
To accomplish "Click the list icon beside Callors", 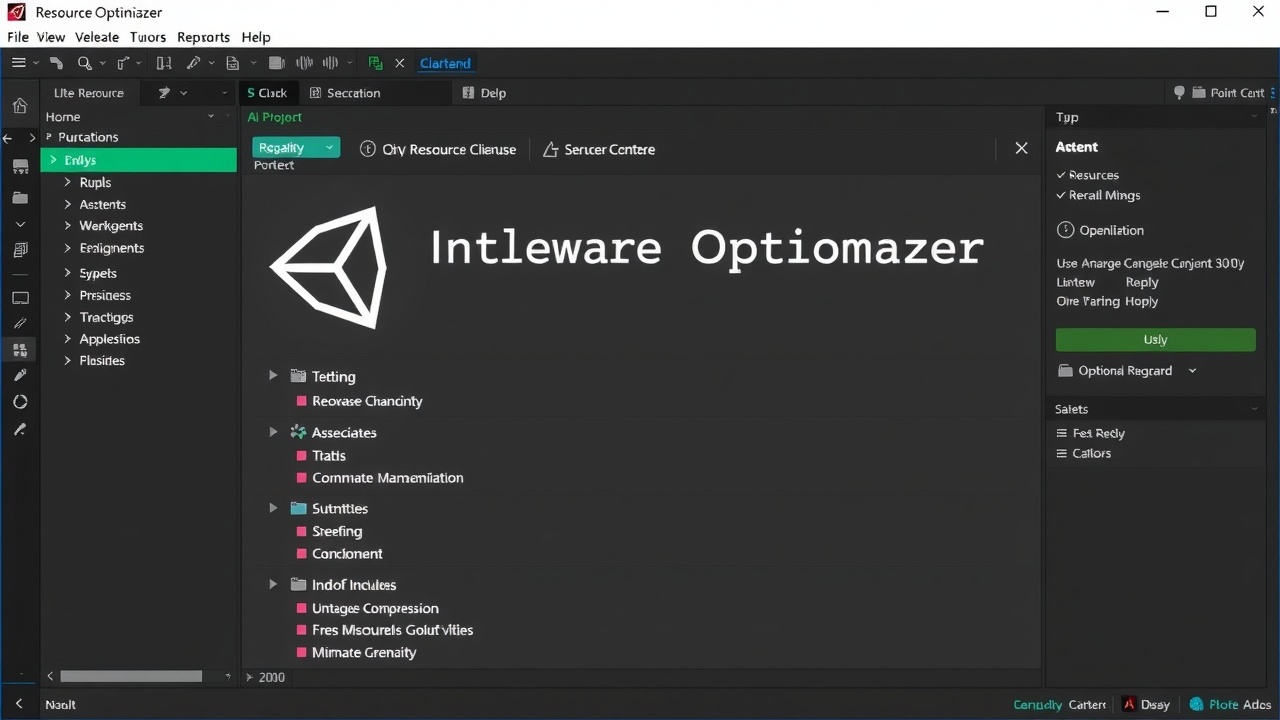I will point(1062,453).
